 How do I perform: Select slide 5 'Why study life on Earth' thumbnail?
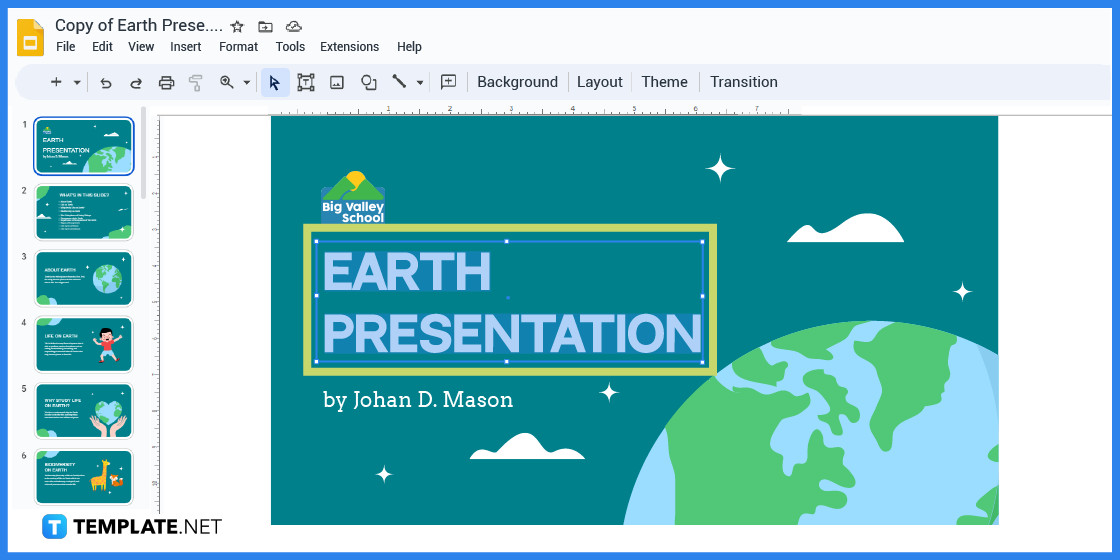pyautogui.click(x=84, y=411)
